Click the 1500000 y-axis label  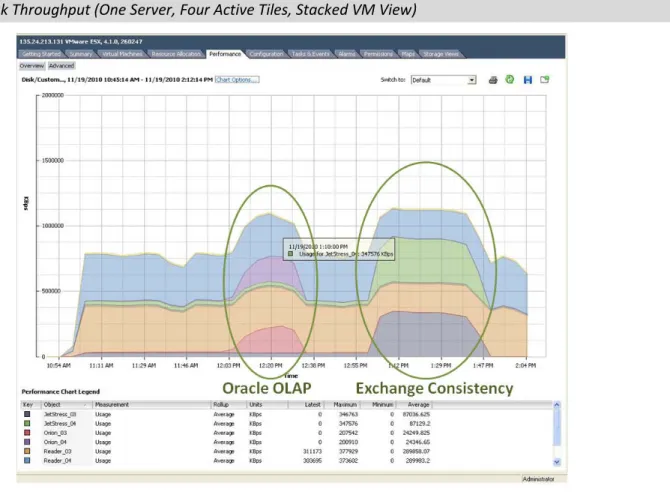pyautogui.click(x=53, y=160)
